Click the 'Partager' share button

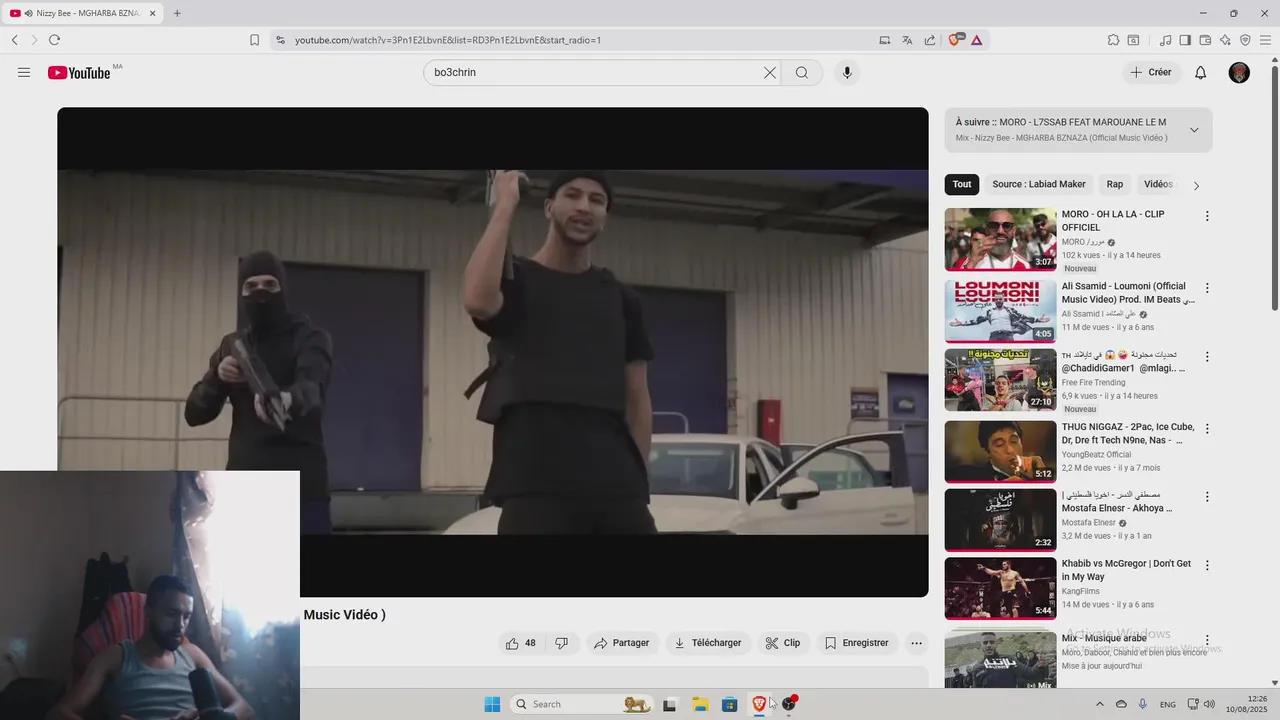point(621,643)
